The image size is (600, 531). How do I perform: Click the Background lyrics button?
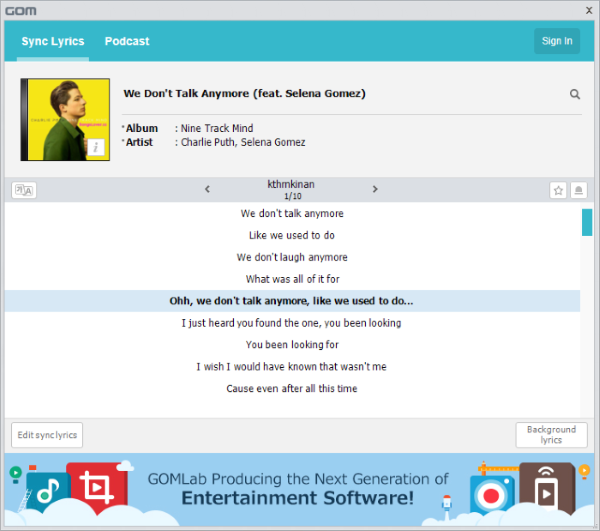click(551, 435)
